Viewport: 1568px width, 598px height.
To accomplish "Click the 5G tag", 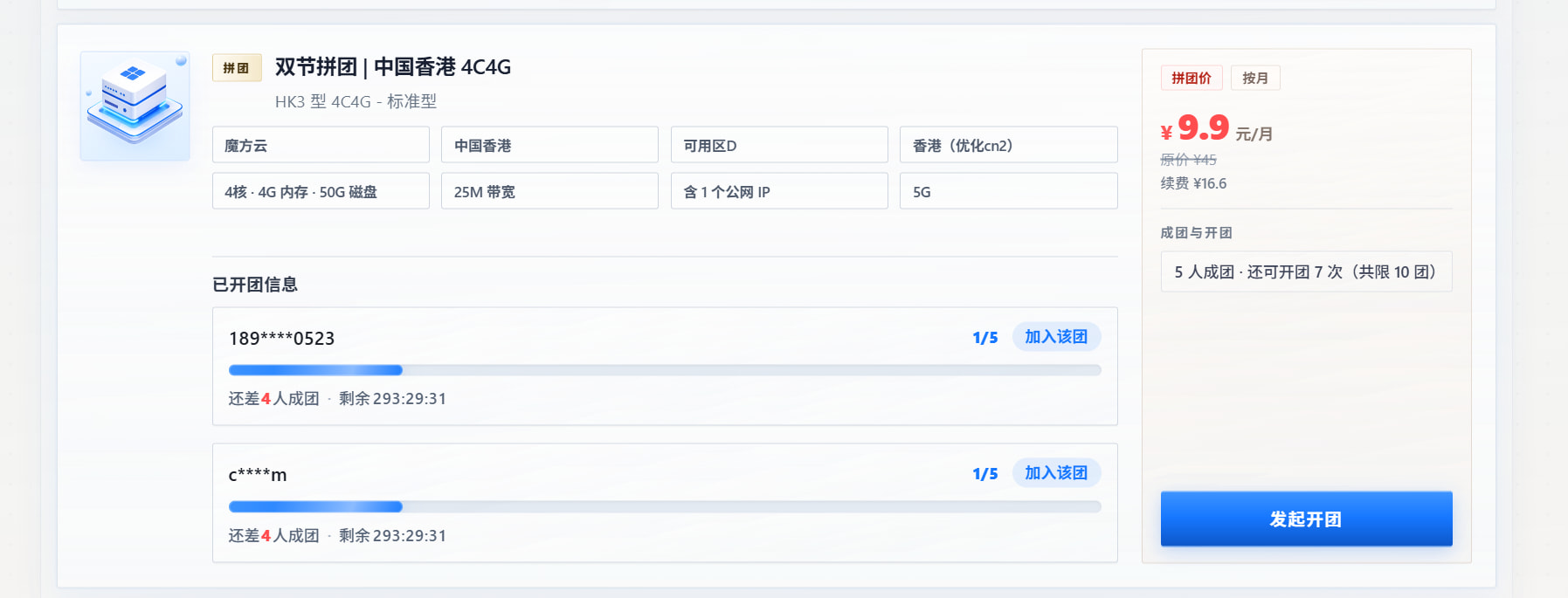I will [1009, 191].
